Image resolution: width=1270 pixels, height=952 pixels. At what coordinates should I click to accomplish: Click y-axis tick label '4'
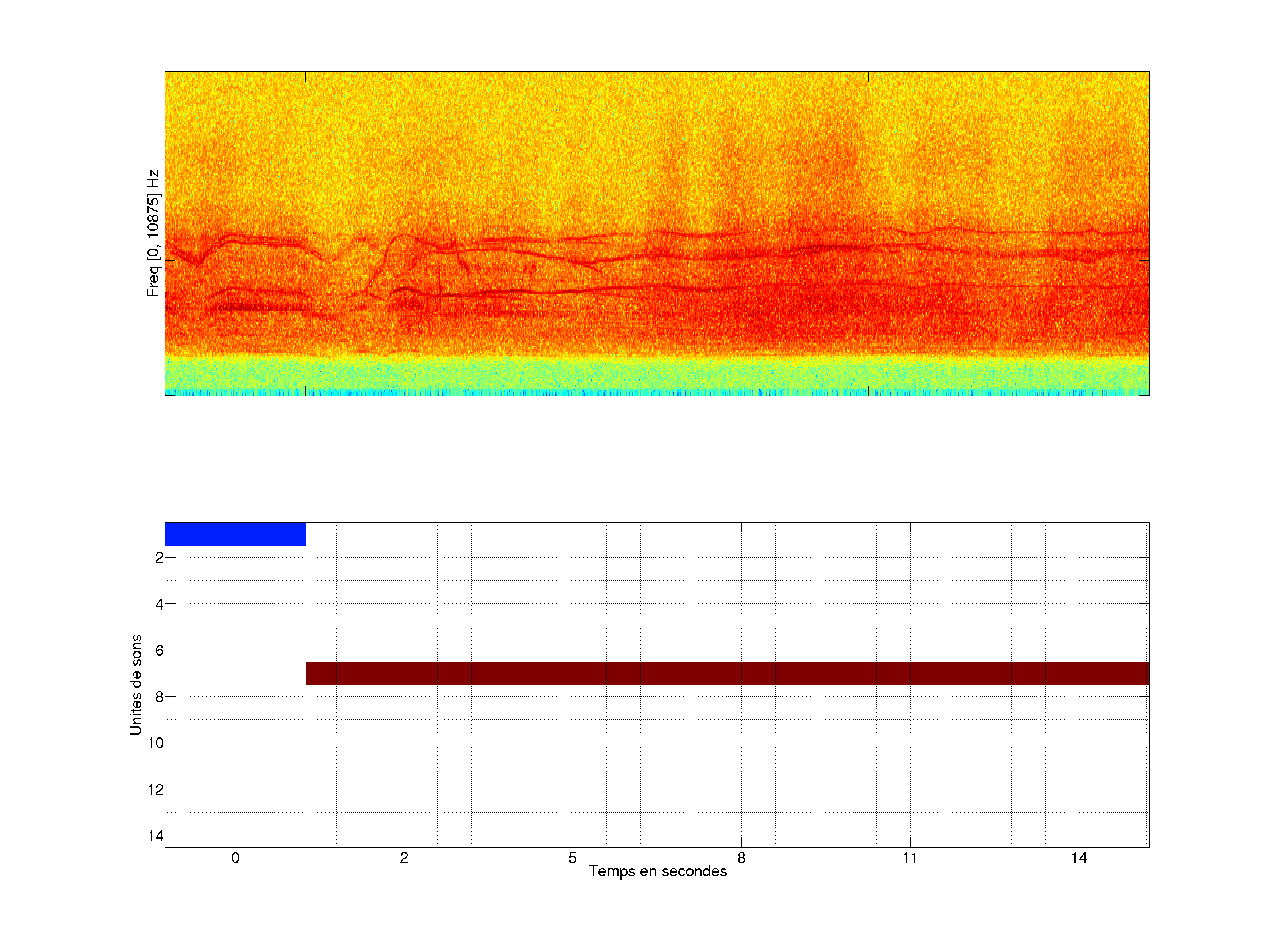click(x=159, y=604)
